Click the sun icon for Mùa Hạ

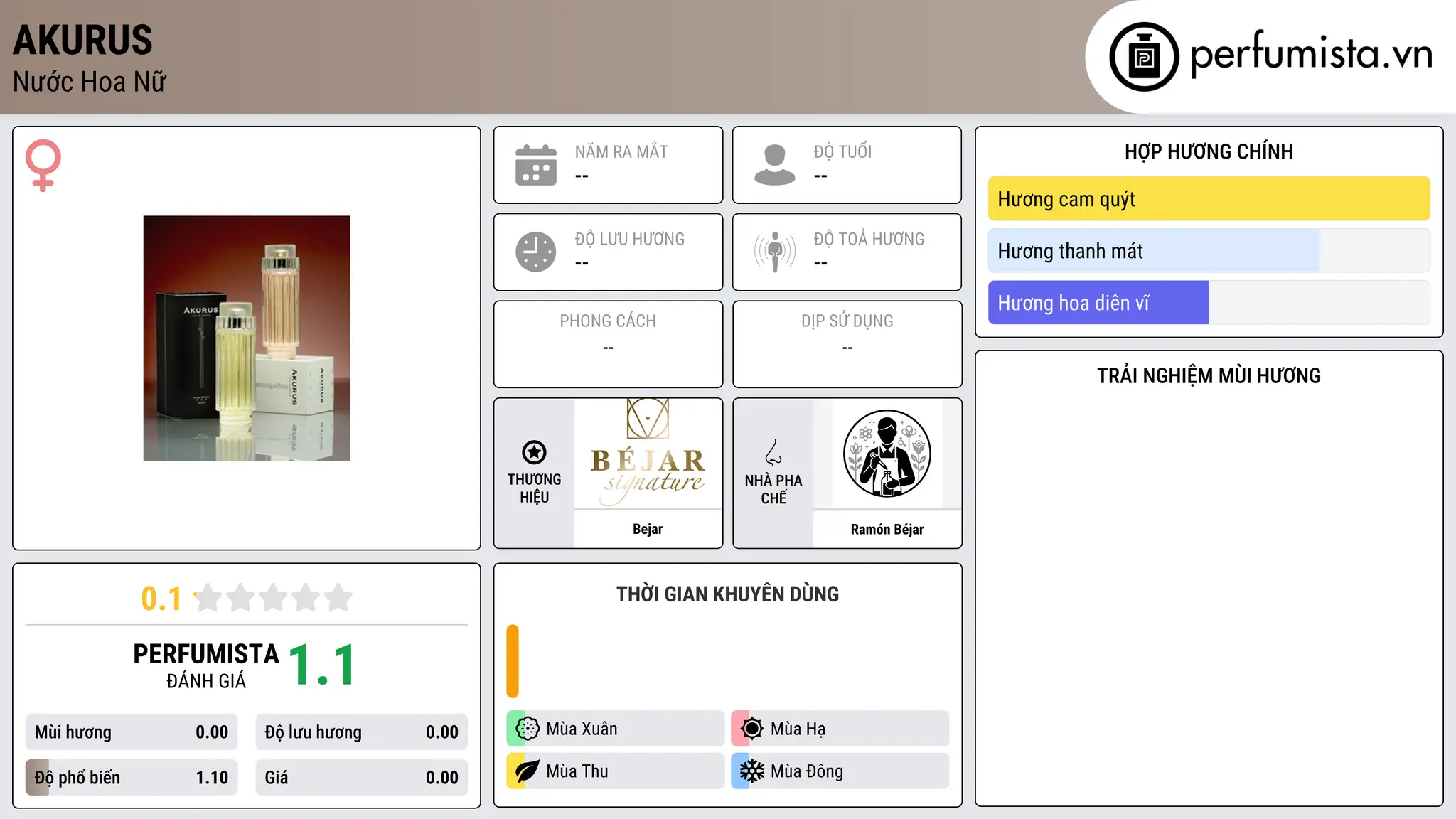pyautogui.click(x=752, y=729)
